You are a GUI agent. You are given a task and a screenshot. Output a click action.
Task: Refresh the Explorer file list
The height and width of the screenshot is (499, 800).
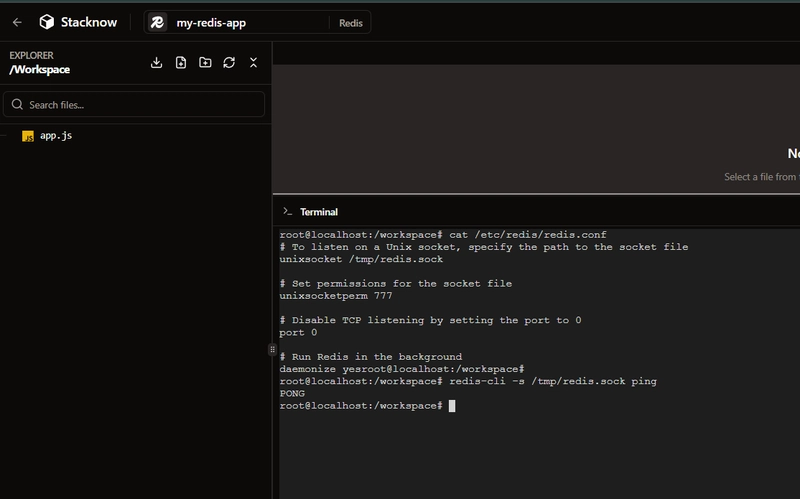(x=229, y=62)
